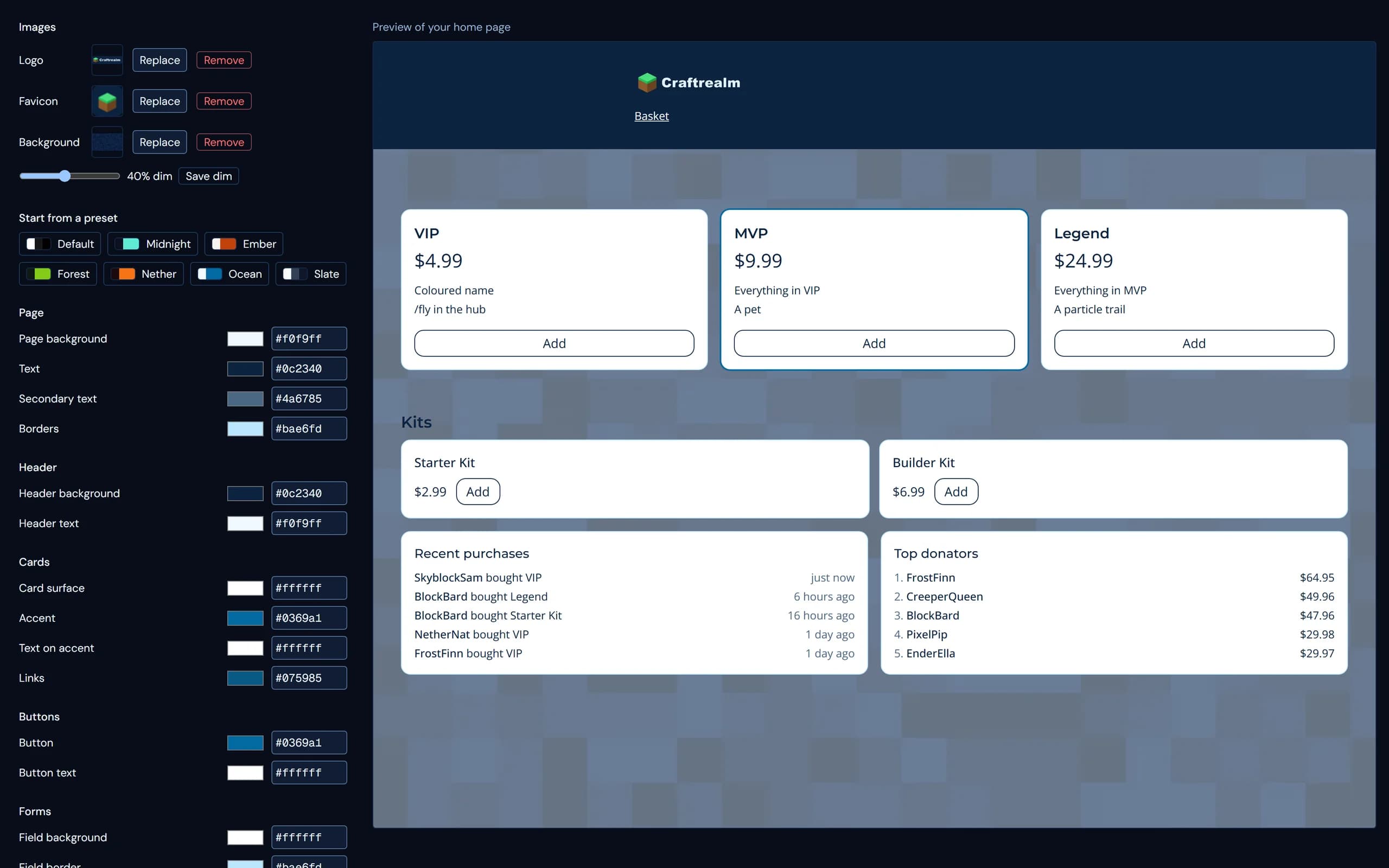The height and width of the screenshot is (868, 1389).
Task: Edit the Field background hex field
Action: pyautogui.click(x=309, y=837)
